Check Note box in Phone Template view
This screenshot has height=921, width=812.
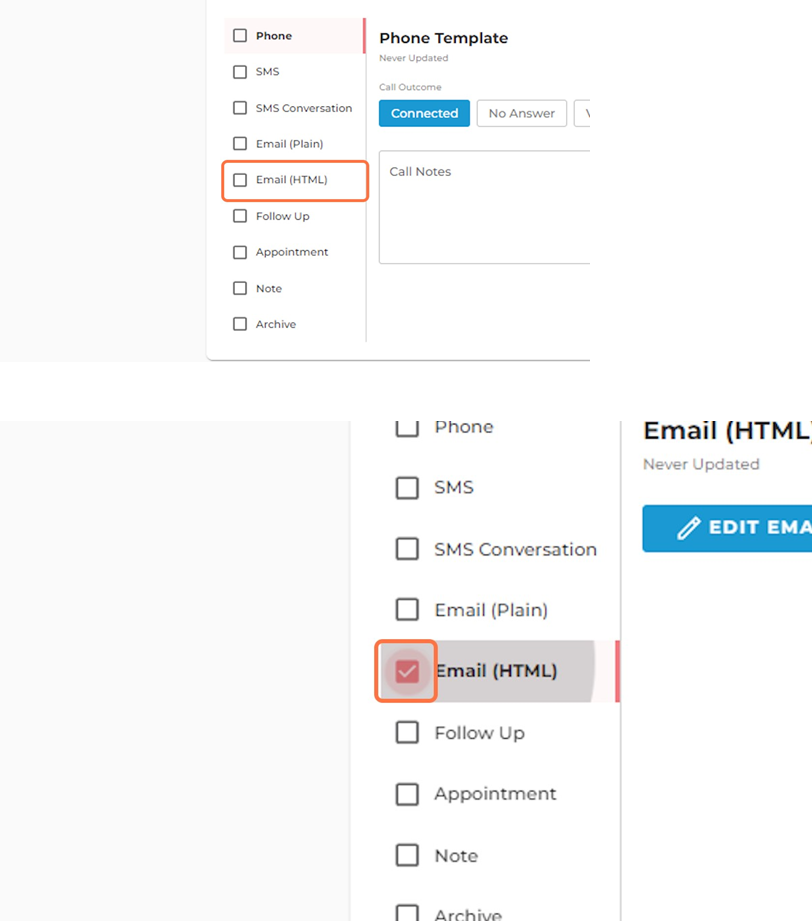coord(240,288)
